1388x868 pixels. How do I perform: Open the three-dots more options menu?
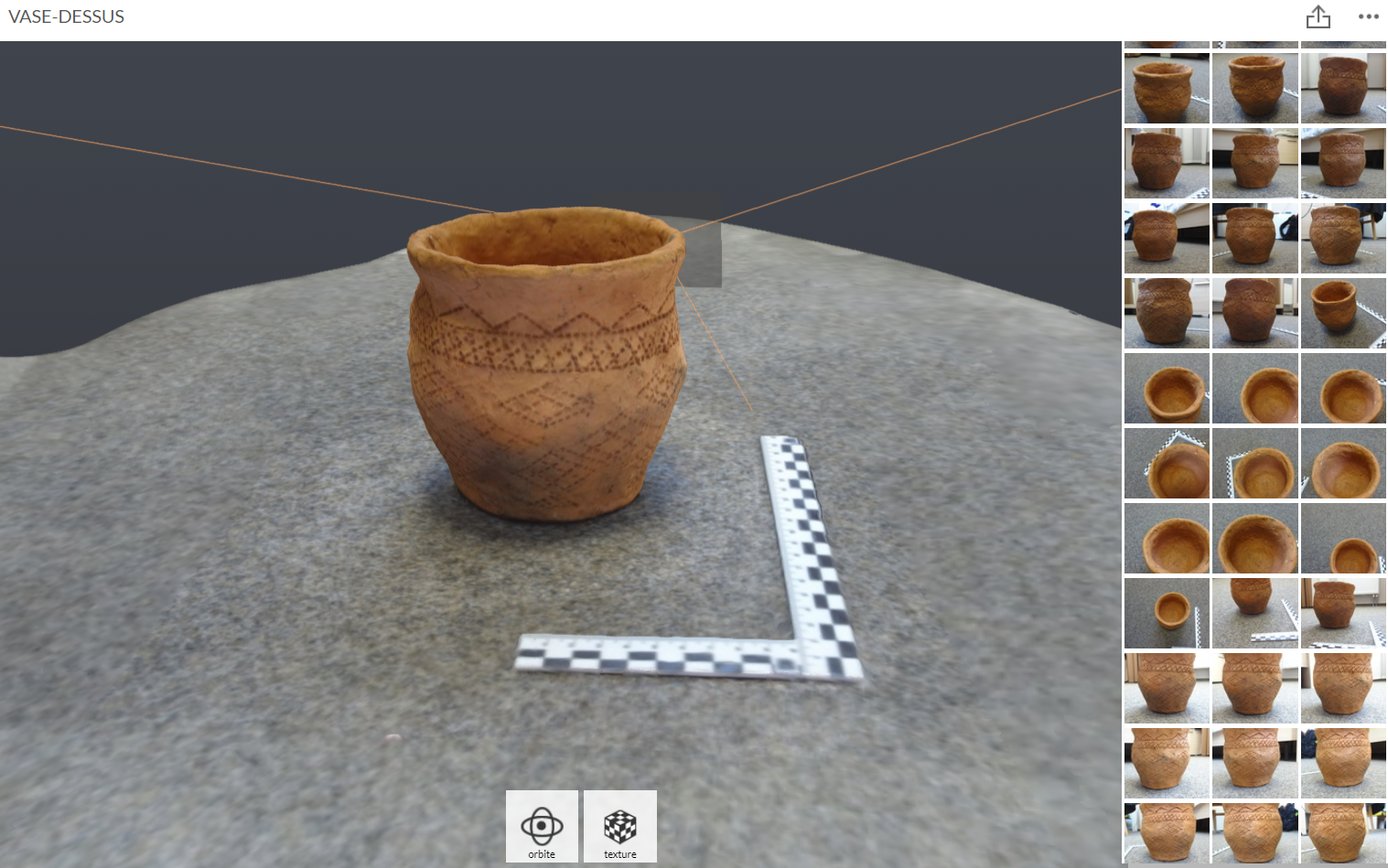click(x=1368, y=16)
